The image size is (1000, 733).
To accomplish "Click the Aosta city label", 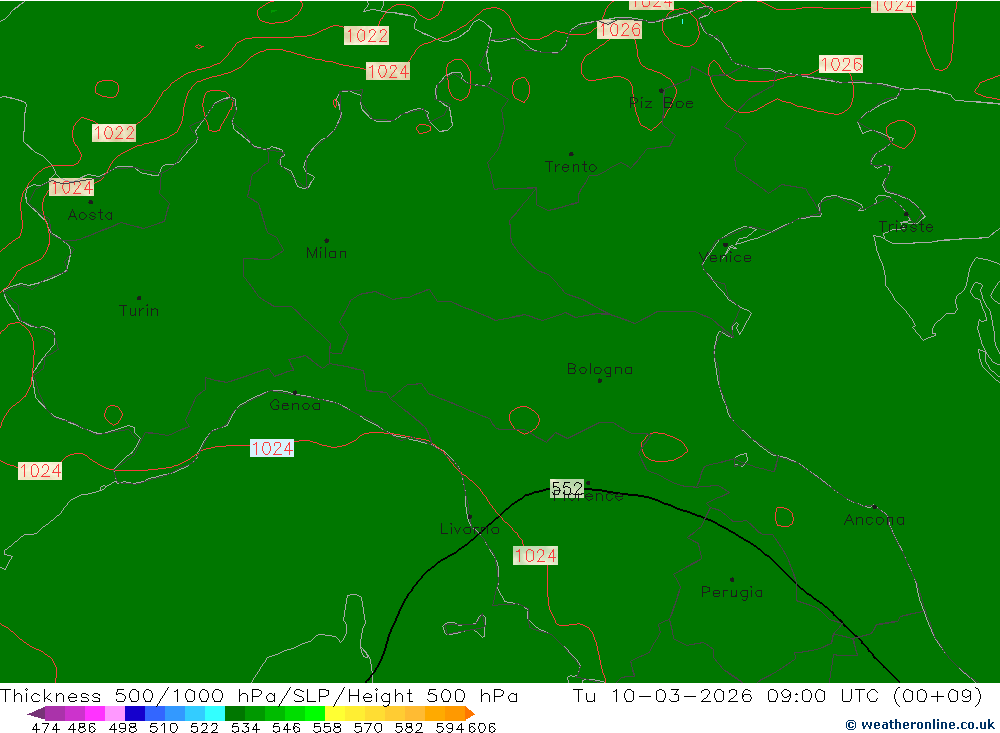I will pyautogui.click(x=91, y=215).
